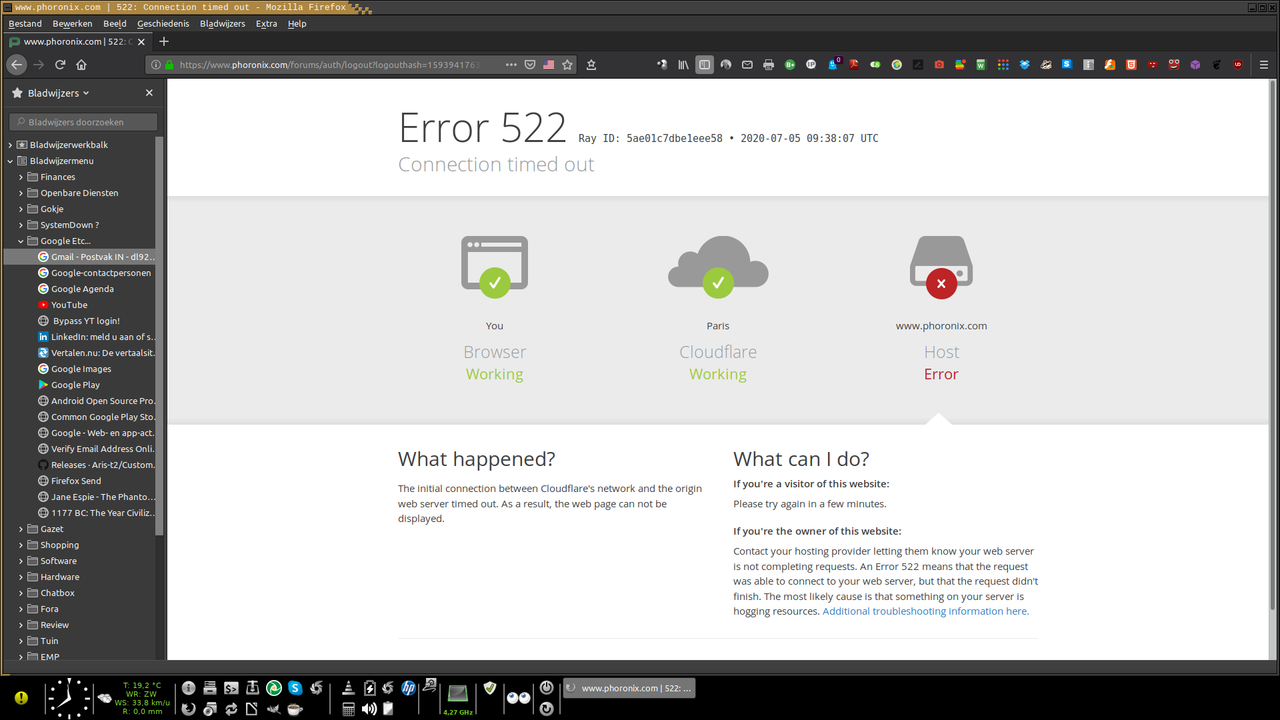The height and width of the screenshot is (720, 1280).
Task: Click the red camera screenshot extension icon
Action: (x=939, y=64)
